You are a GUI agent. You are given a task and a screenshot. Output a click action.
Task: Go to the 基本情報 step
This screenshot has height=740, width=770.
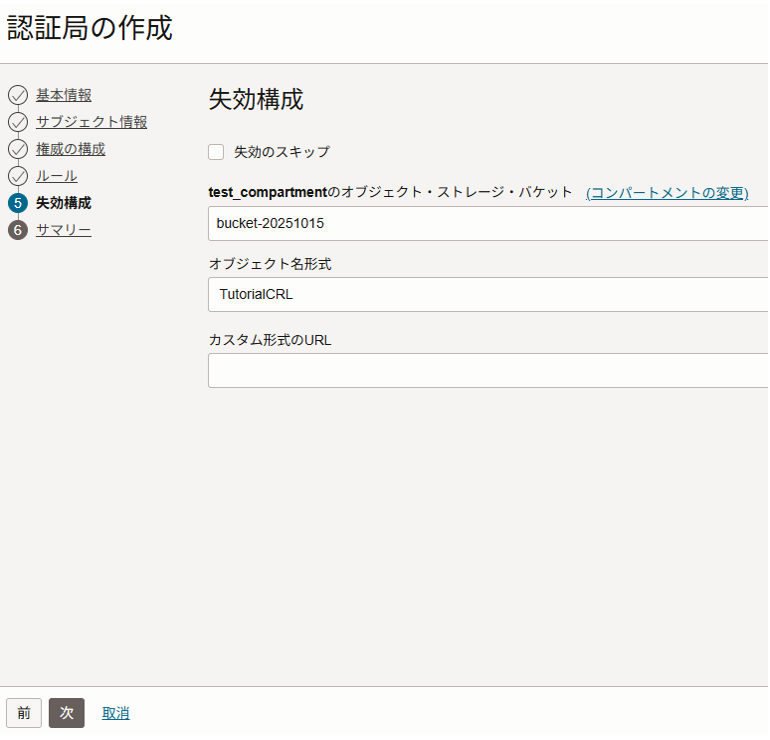click(64, 95)
